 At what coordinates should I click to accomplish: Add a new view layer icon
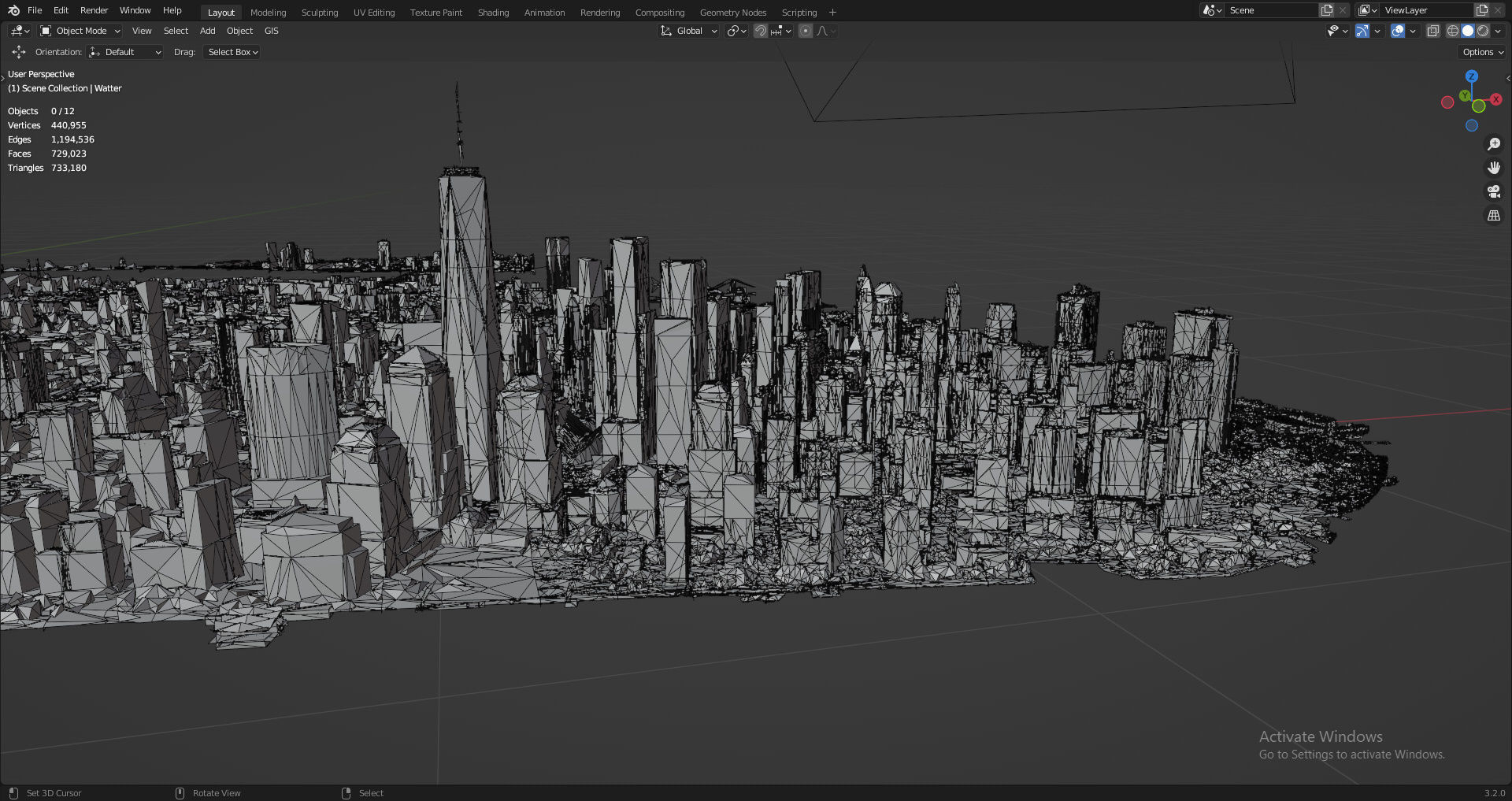[1482, 10]
